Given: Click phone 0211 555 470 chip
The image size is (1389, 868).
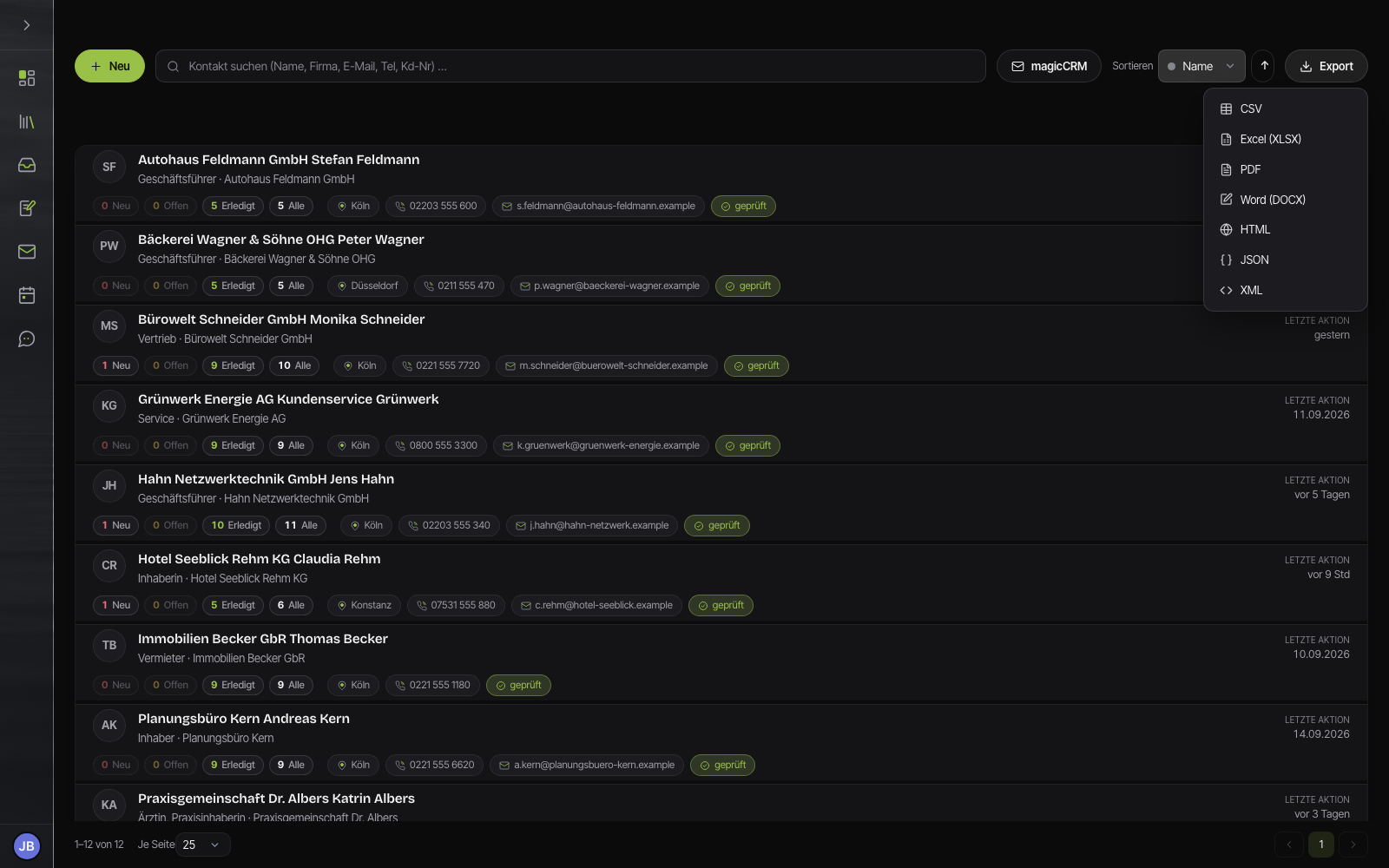Looking at the screenshot, I should pyautogui.click(x=458, y=286).
